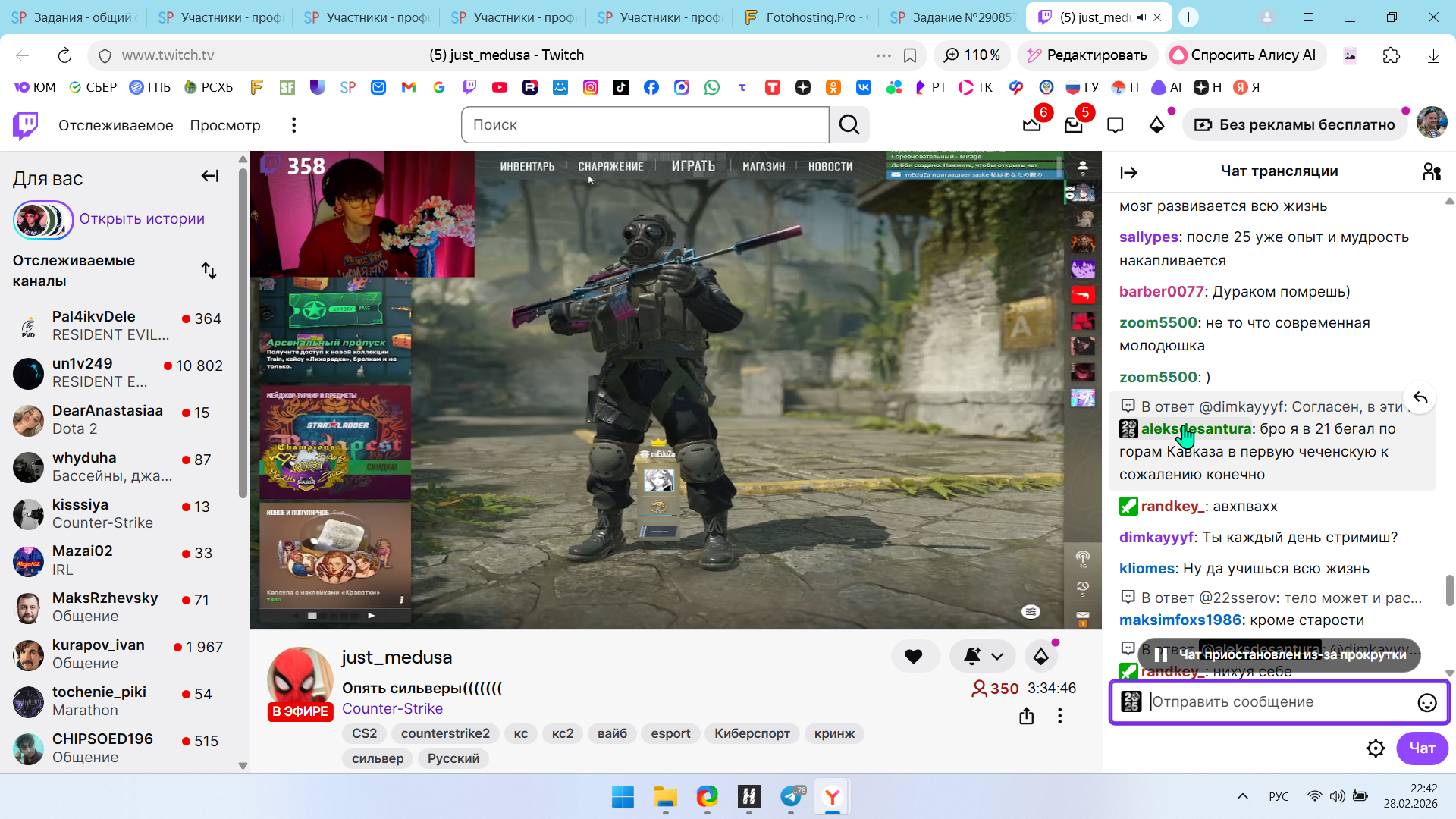Collapse the 'Для вас' sidebar

210,176
